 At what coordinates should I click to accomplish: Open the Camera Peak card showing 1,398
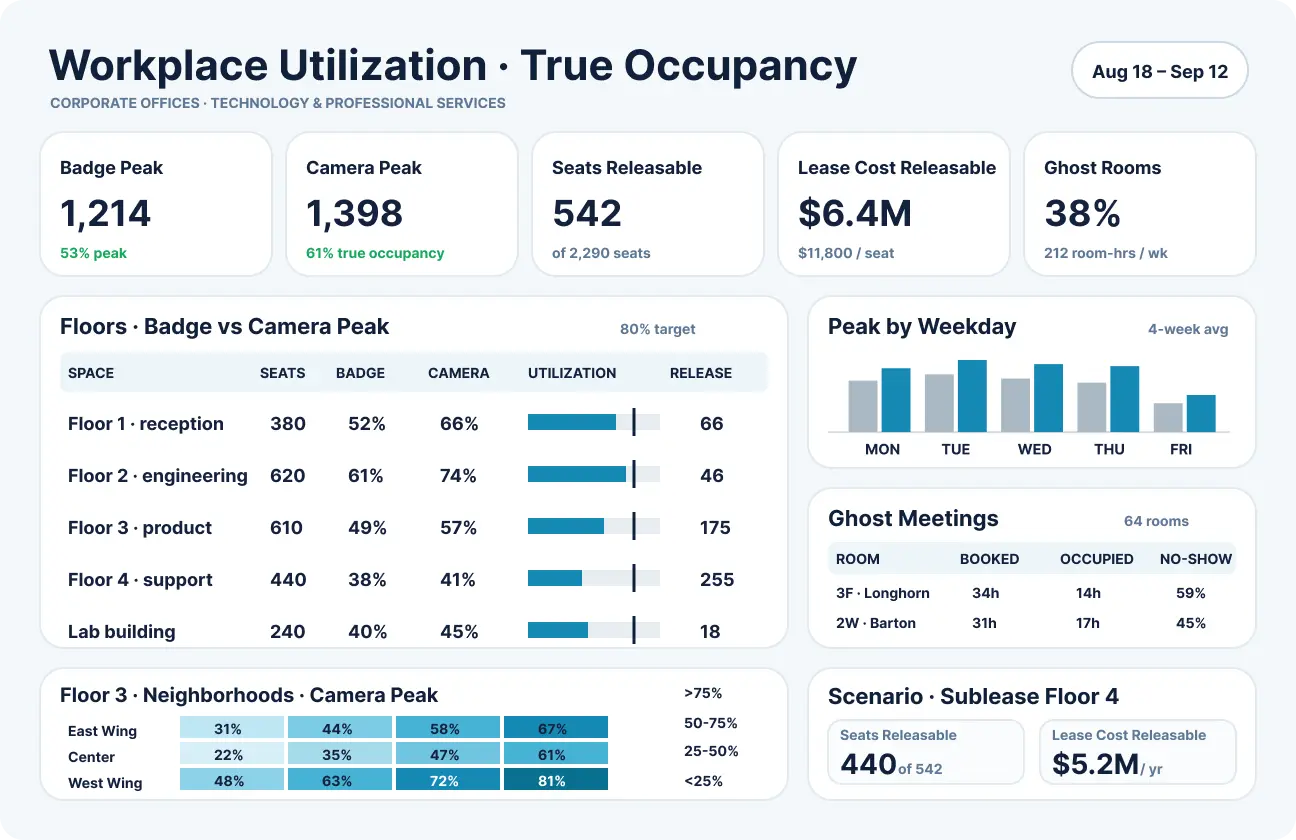[x=402, y=204]
